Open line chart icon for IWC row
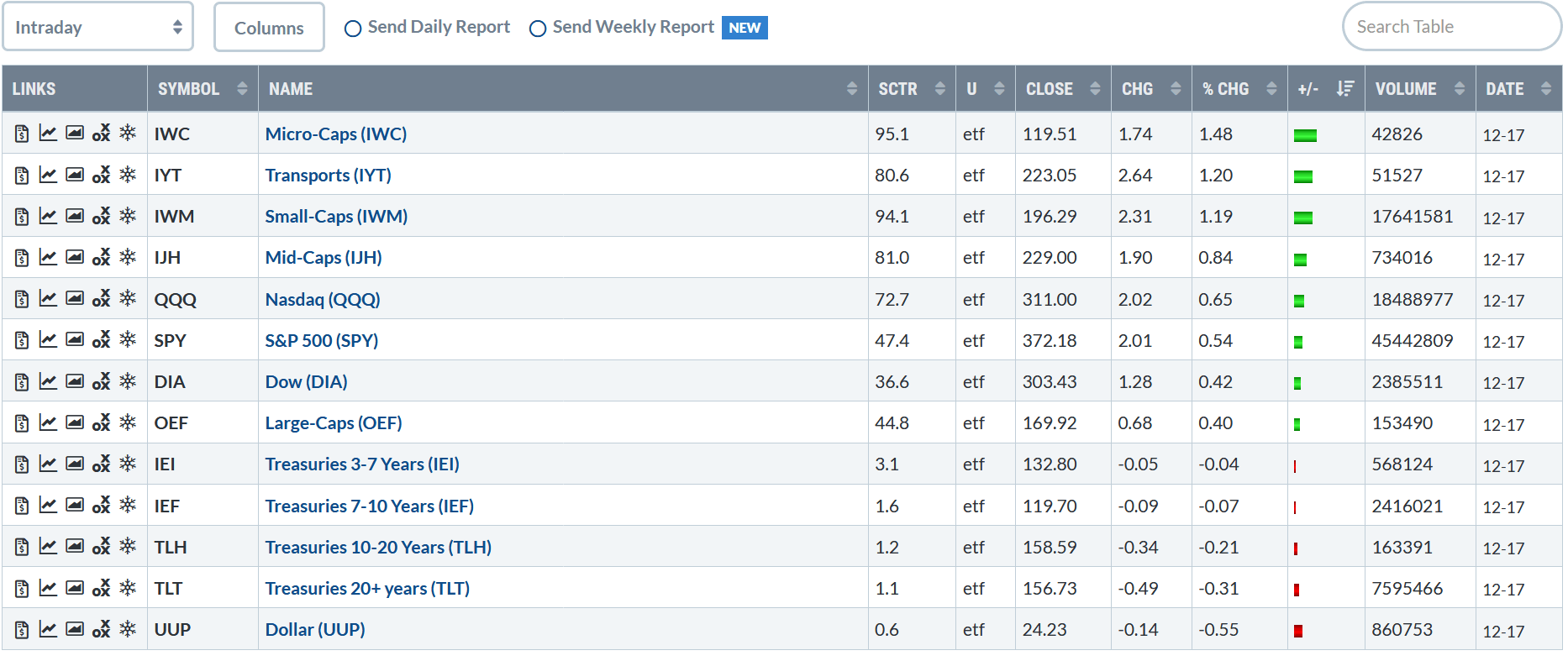This screenshot has height=661, width=1568. point(48,133)
